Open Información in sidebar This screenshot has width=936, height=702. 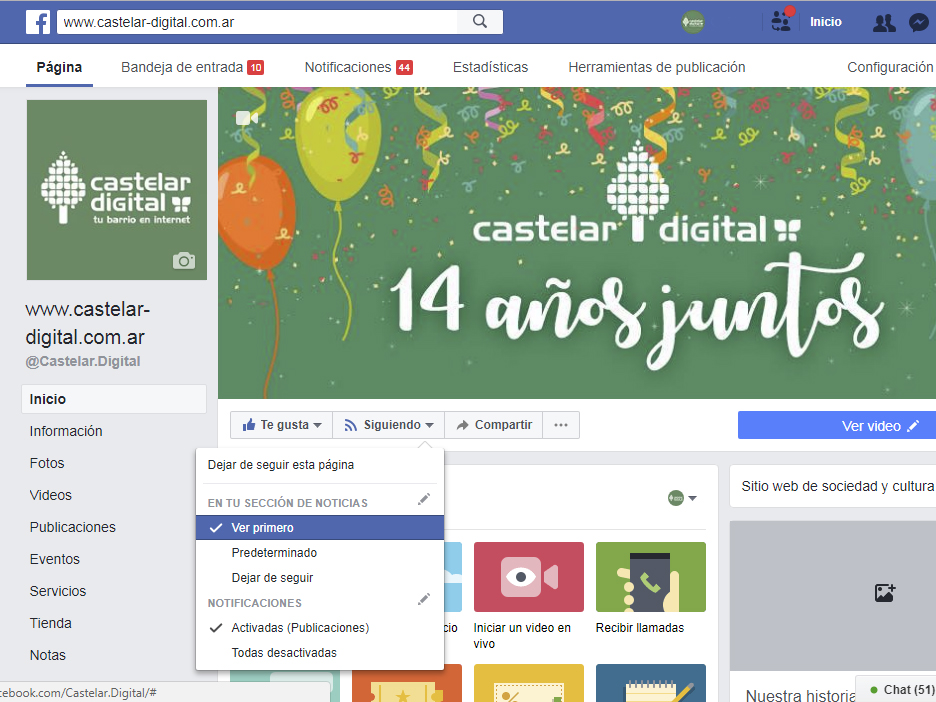[x=66, y=431]
